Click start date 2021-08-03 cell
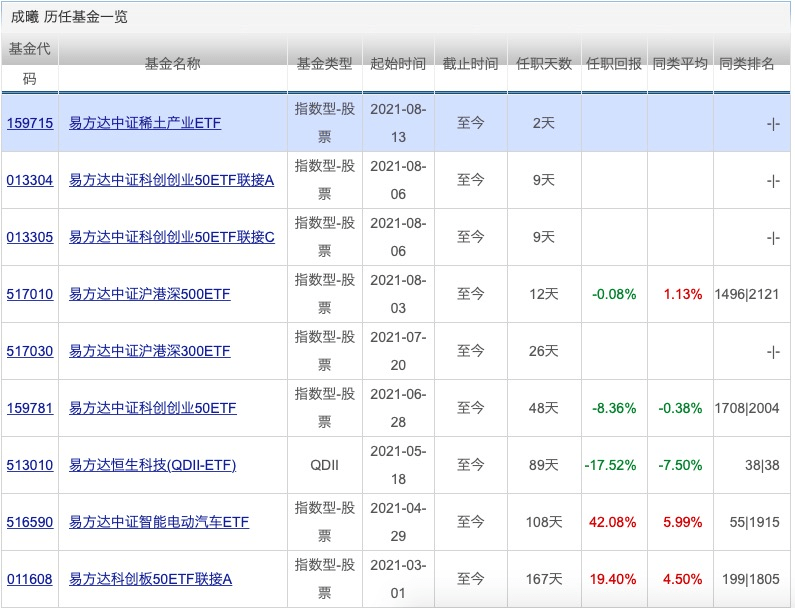The width and height of the screenshot is (795, 608). [398, 294]
